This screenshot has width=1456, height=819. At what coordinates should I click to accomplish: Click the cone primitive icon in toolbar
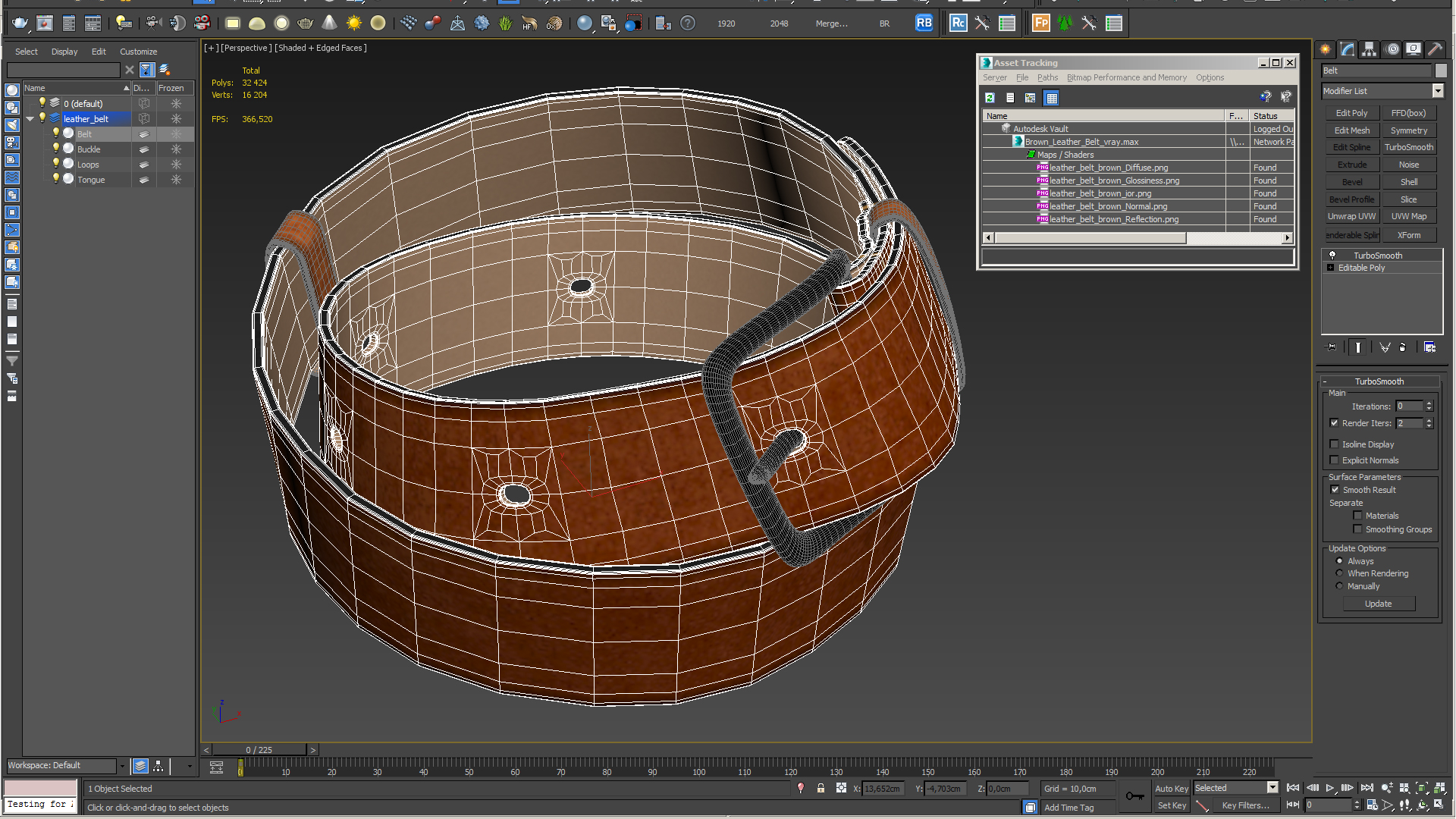click(x=329, y=24)
